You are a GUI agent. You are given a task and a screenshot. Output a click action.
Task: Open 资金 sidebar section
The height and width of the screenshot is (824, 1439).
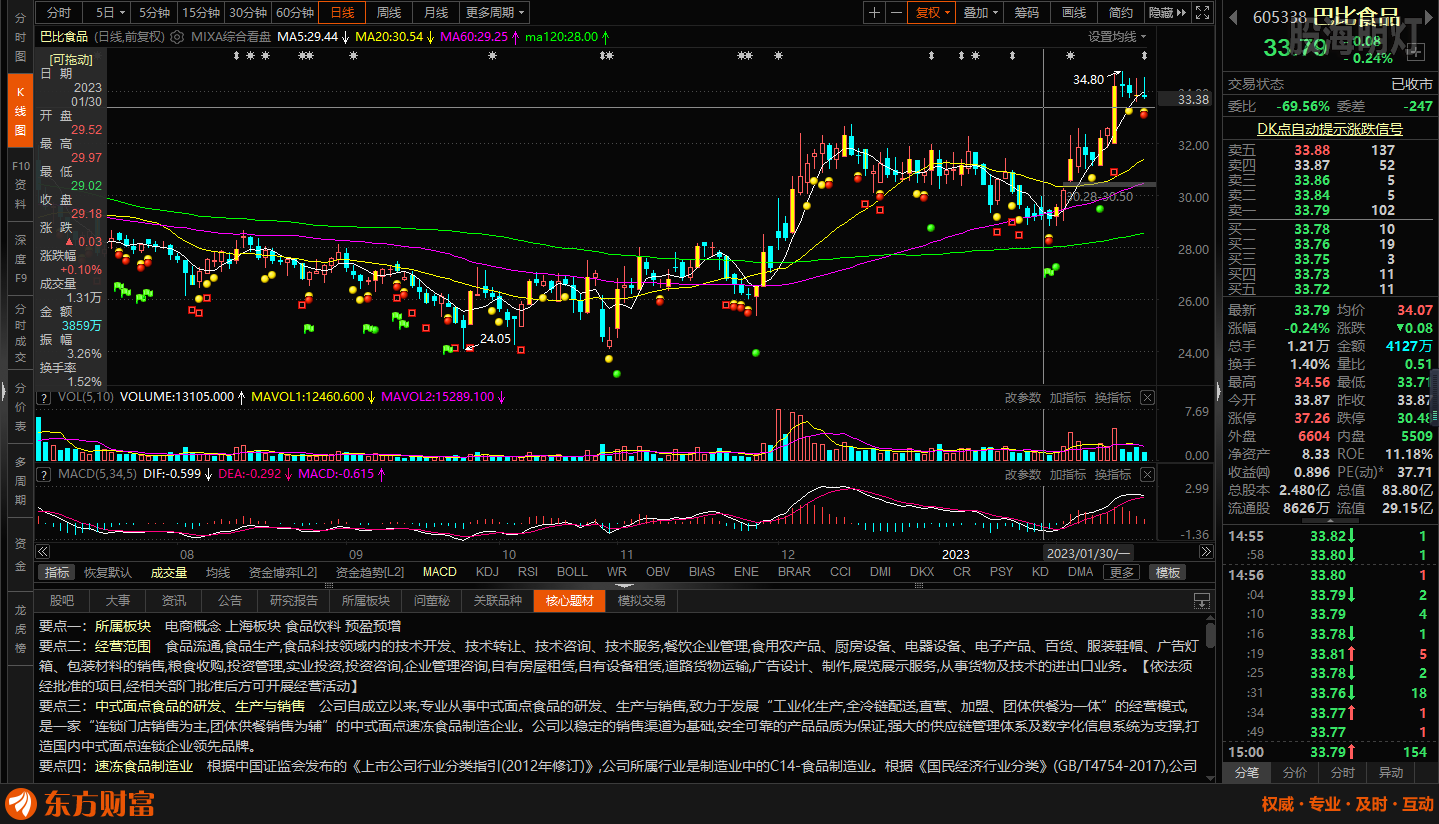[20, 555]
